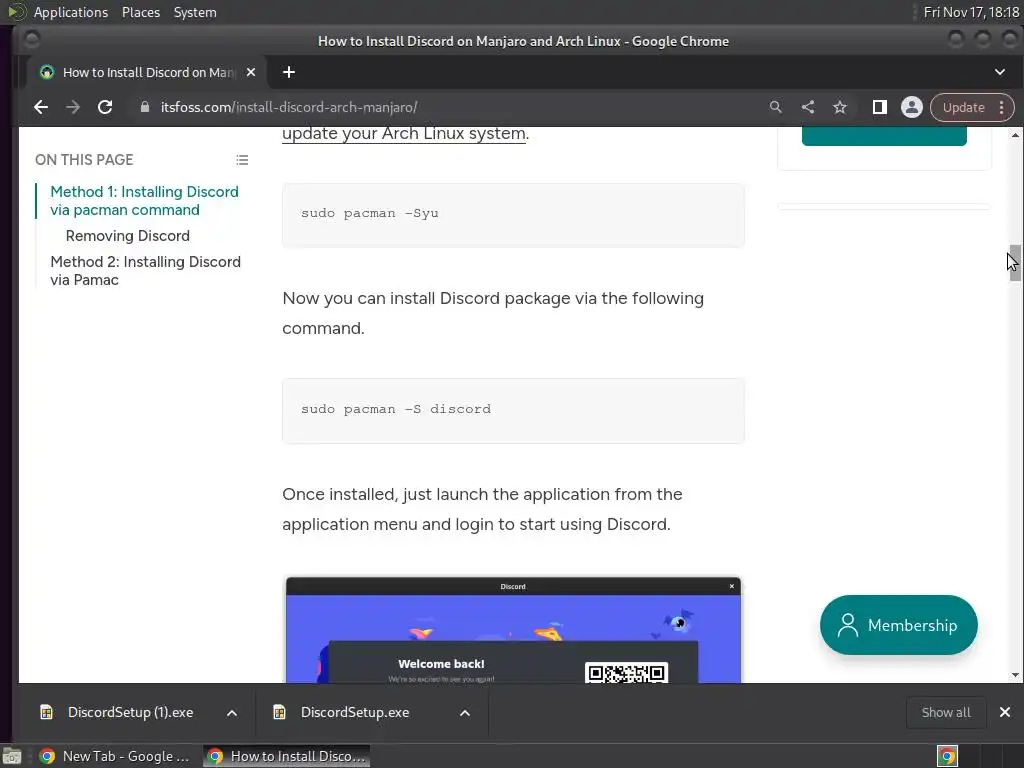
Task: Click the scrollbar down arrow
Action: [1015, 675]
